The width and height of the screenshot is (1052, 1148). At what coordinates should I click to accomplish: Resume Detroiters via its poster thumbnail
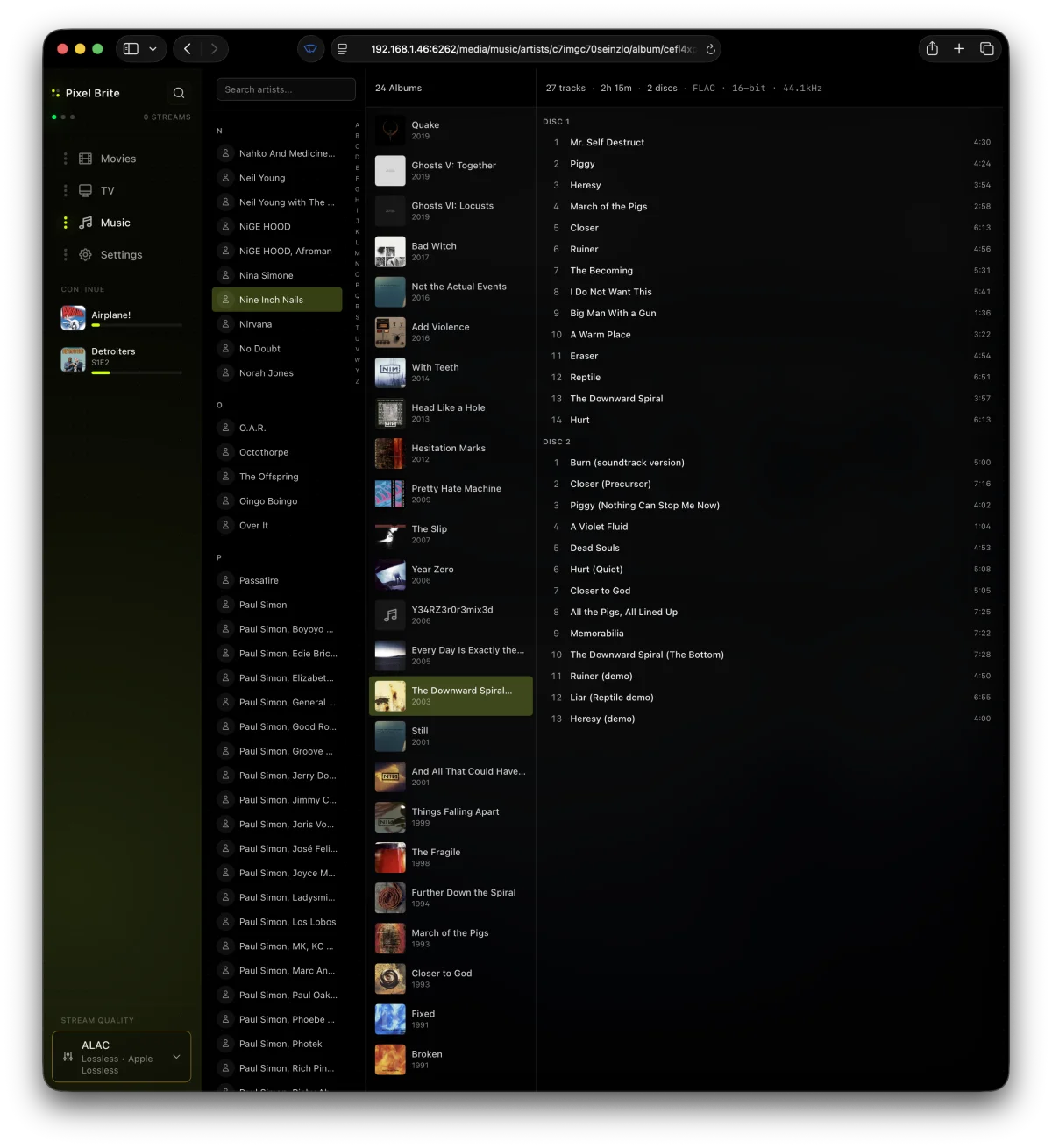[x=73, y=359]
